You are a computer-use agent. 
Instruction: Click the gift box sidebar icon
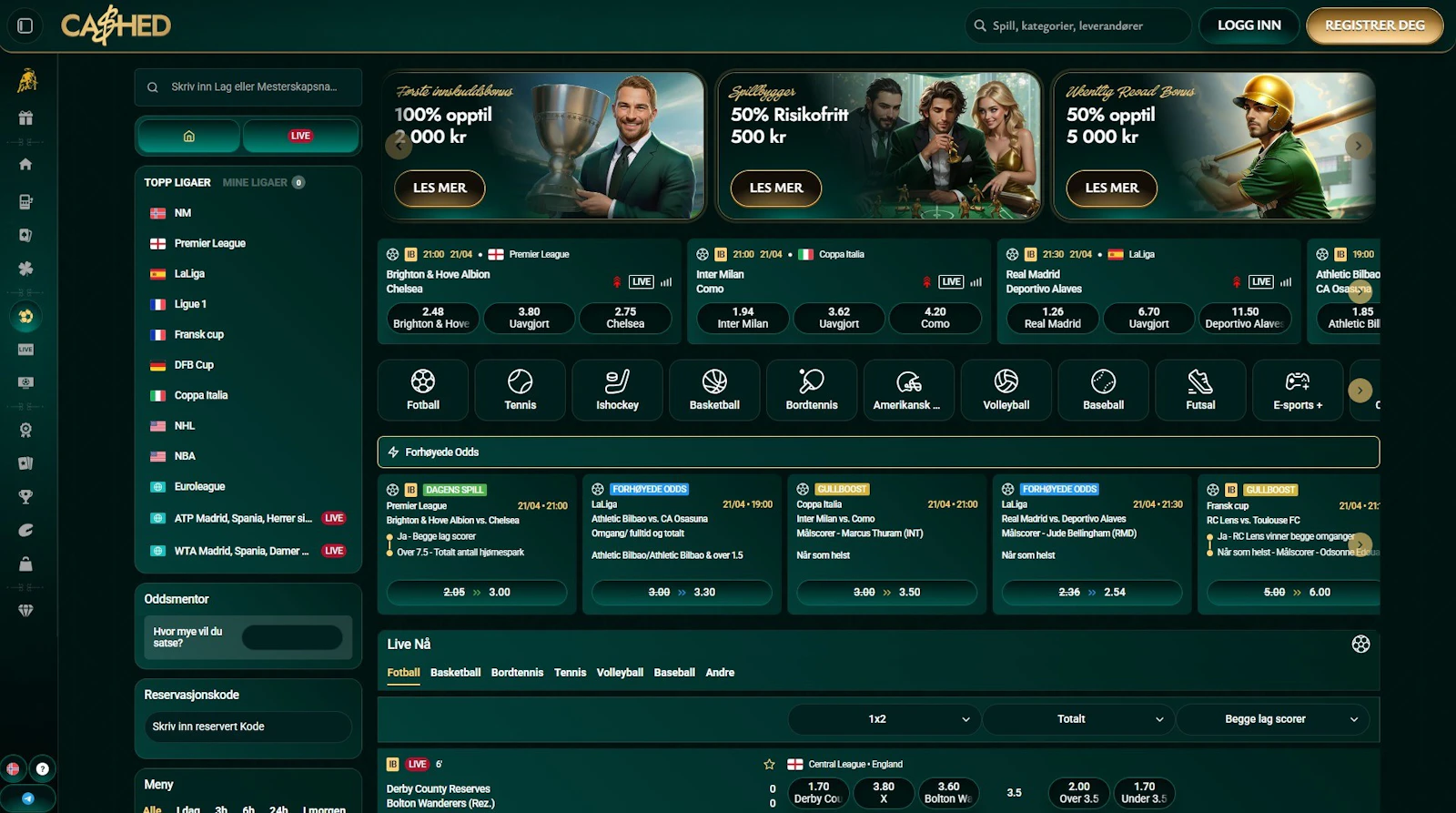(x=25, y=117)
